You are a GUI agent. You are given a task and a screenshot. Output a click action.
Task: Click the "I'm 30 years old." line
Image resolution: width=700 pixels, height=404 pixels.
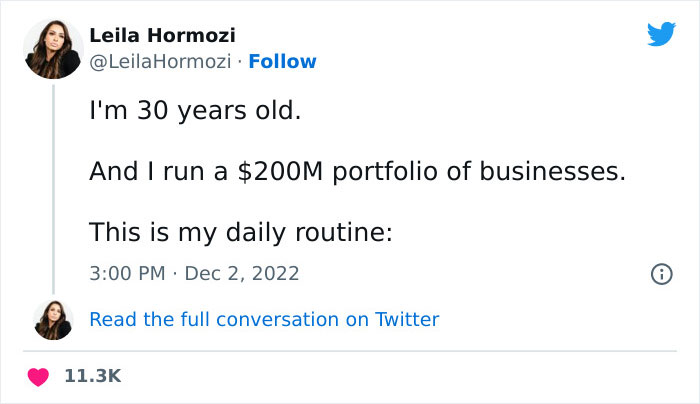click(194, 110)
